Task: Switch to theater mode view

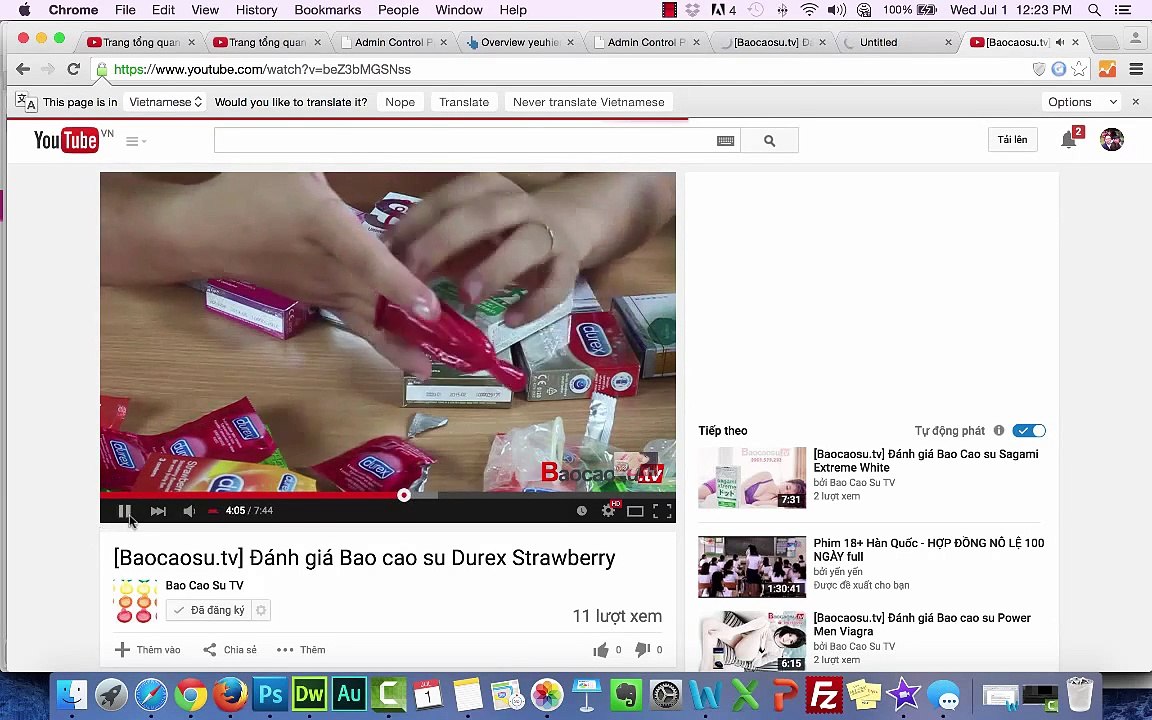Action: coord(636,511)
